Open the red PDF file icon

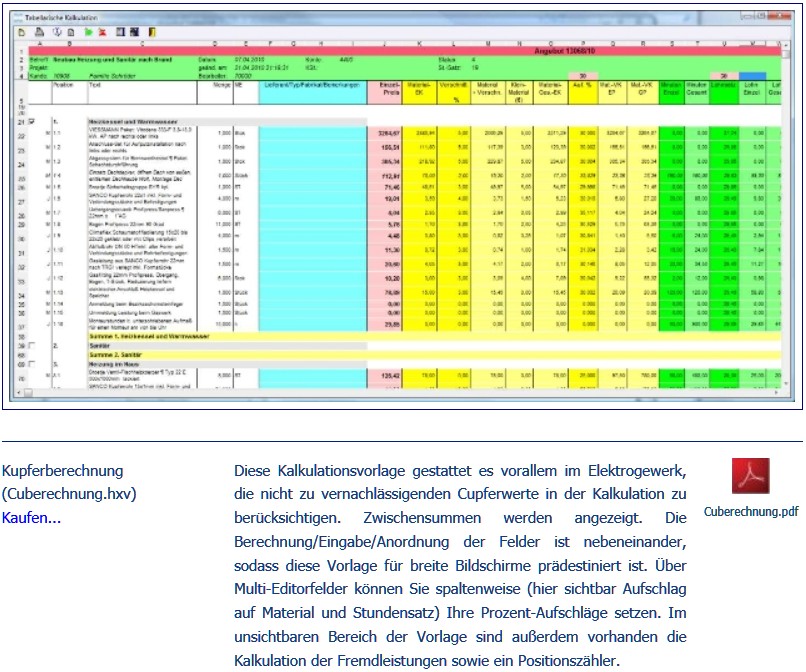tap(750, 476)
